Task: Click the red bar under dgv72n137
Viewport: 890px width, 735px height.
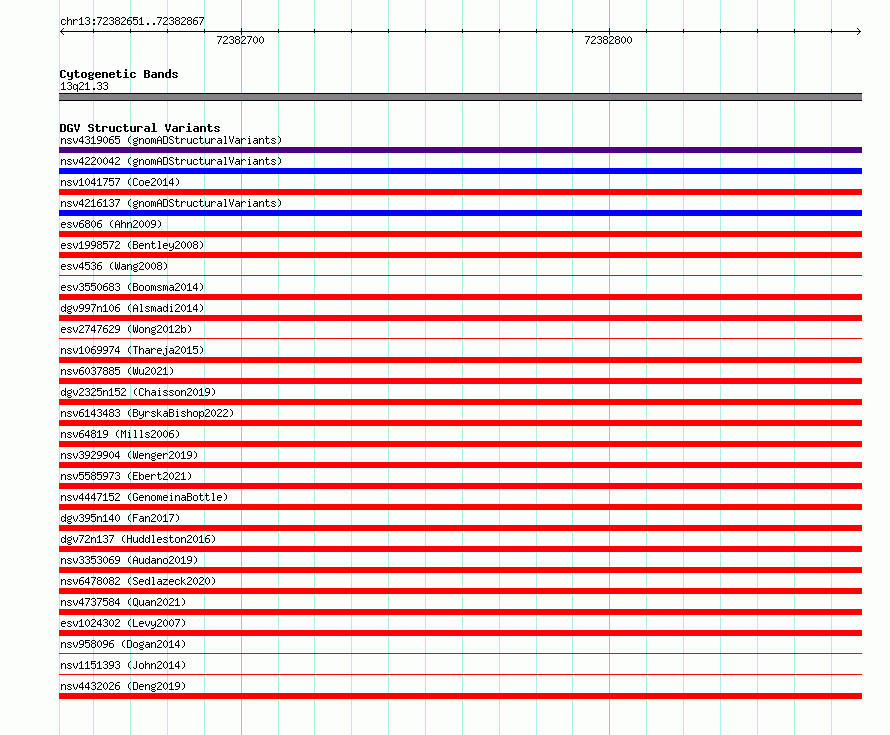Action: pos(460,549)
